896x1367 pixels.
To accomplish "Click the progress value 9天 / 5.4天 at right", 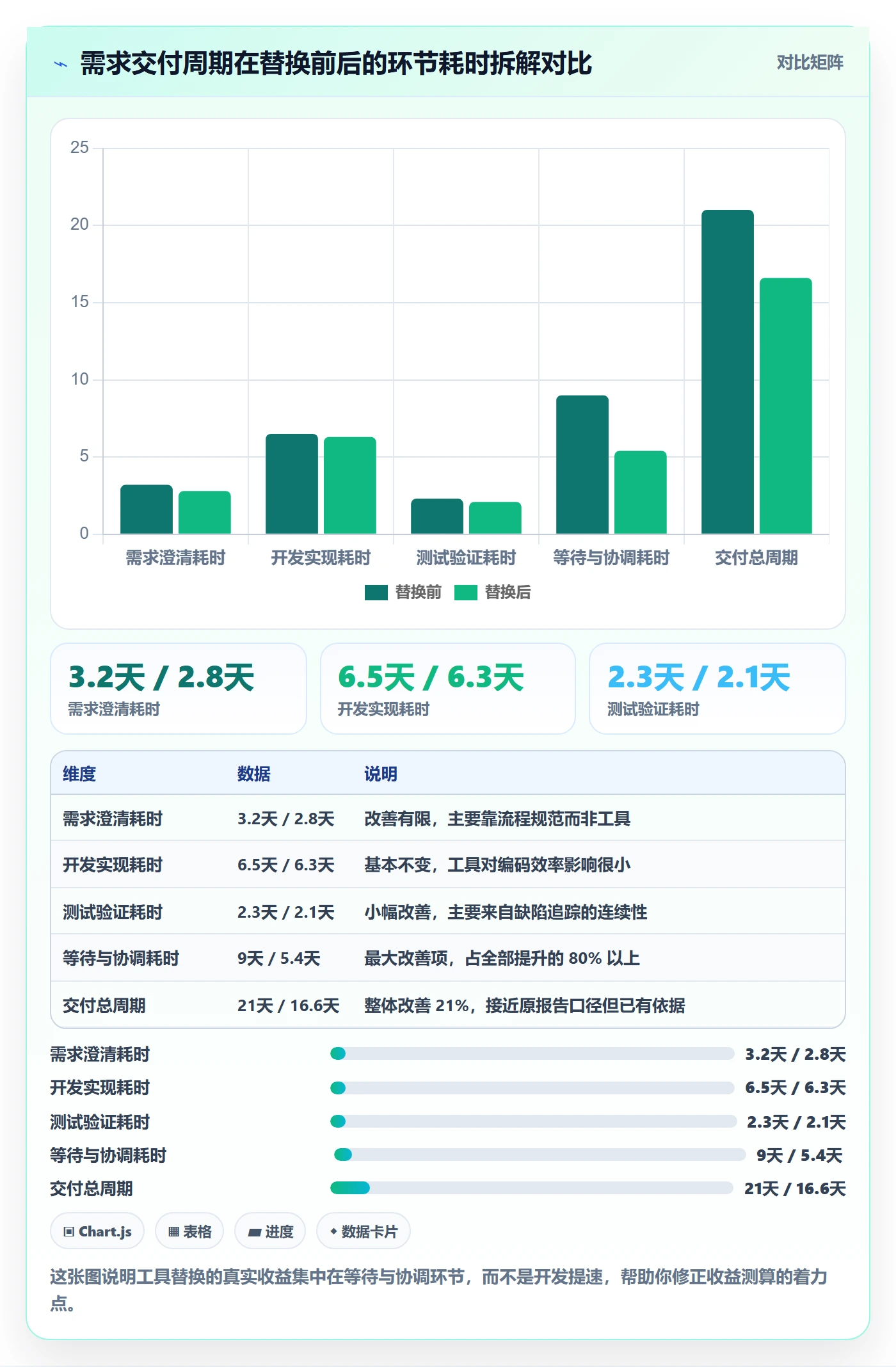I will tap(799, 1155).
